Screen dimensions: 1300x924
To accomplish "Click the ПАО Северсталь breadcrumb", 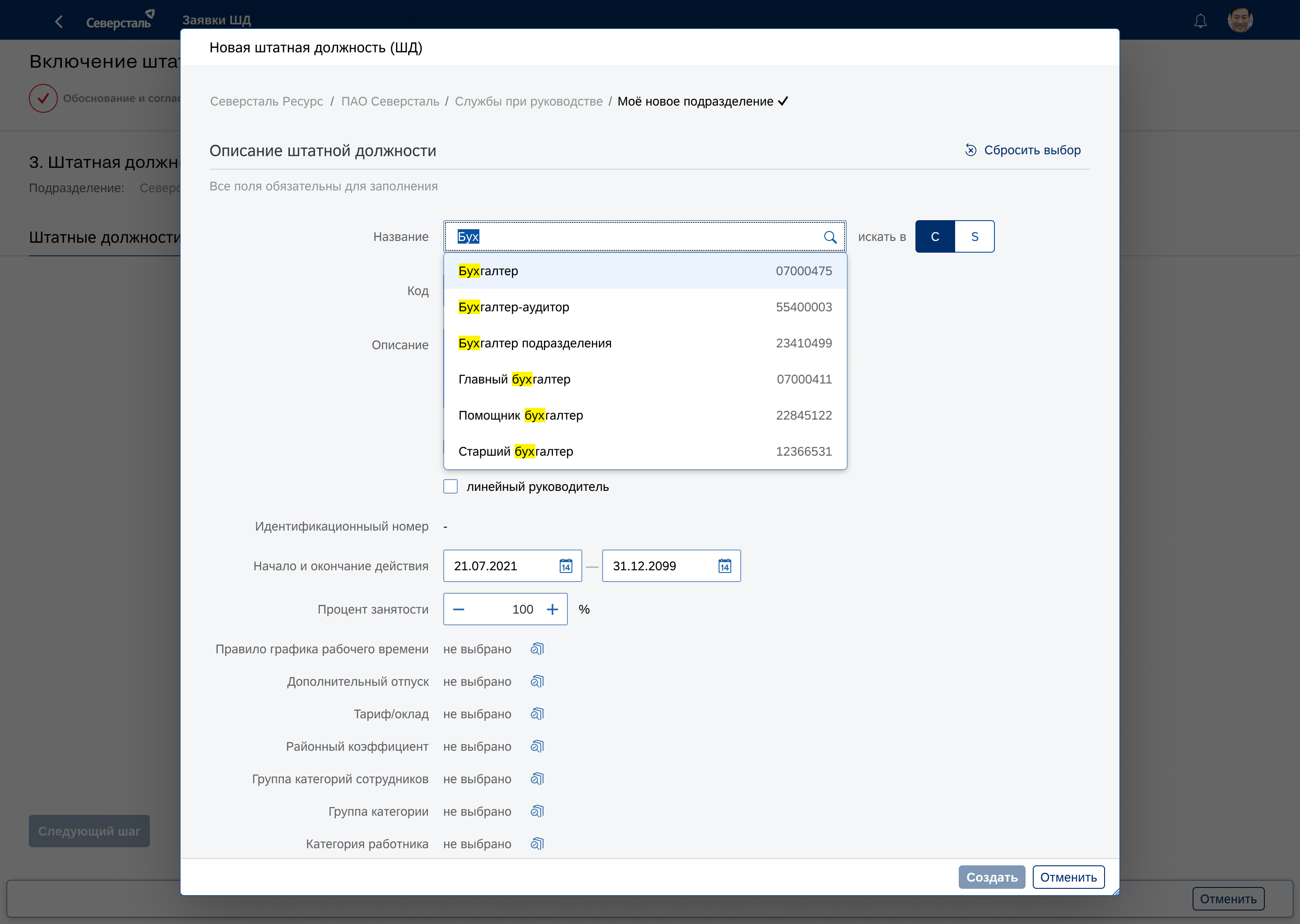I will pos(390,101).
